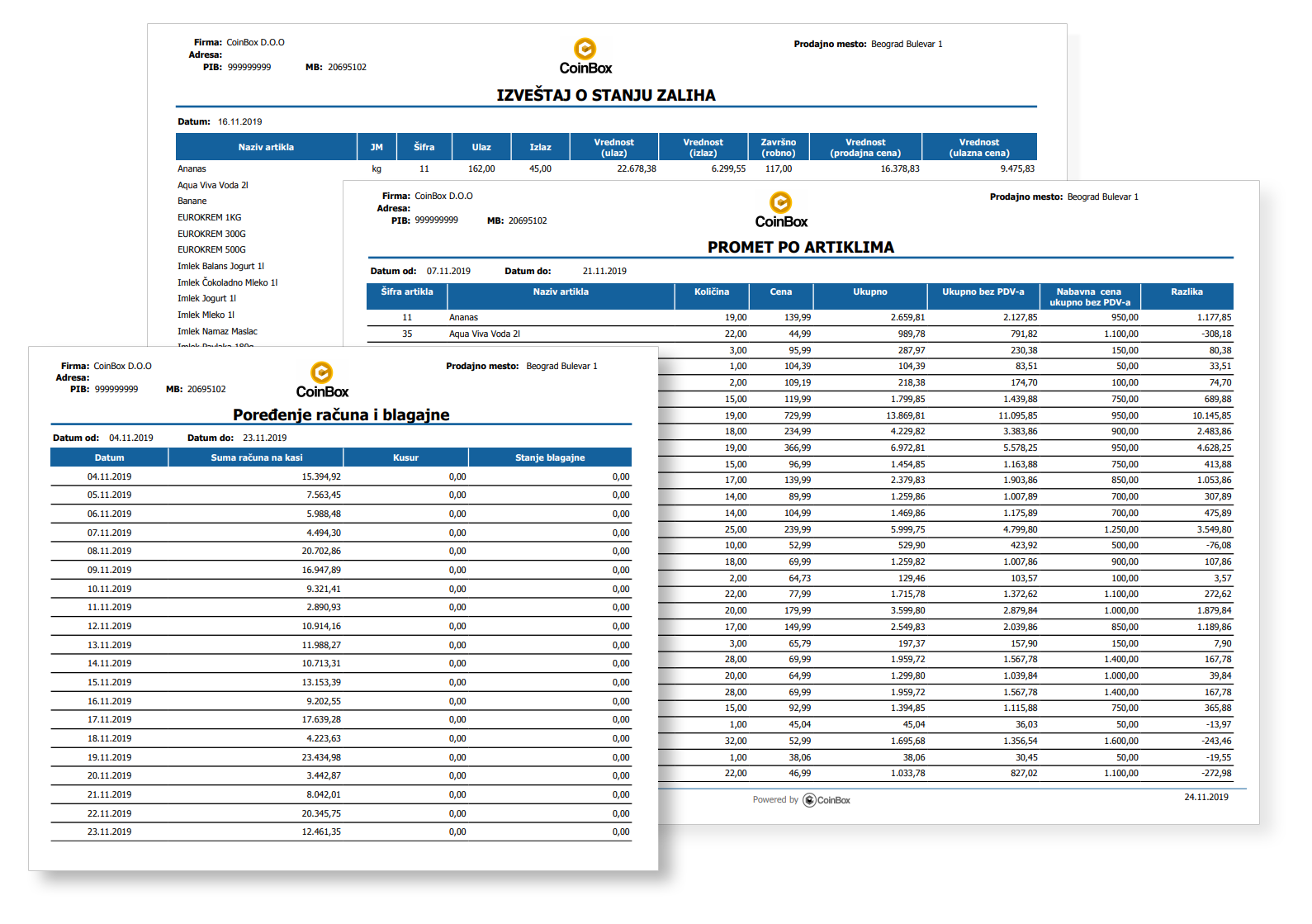Select the EUROKREM 1KG row
The width and height of the screenshot is (1312, 924).
(210, 217)
